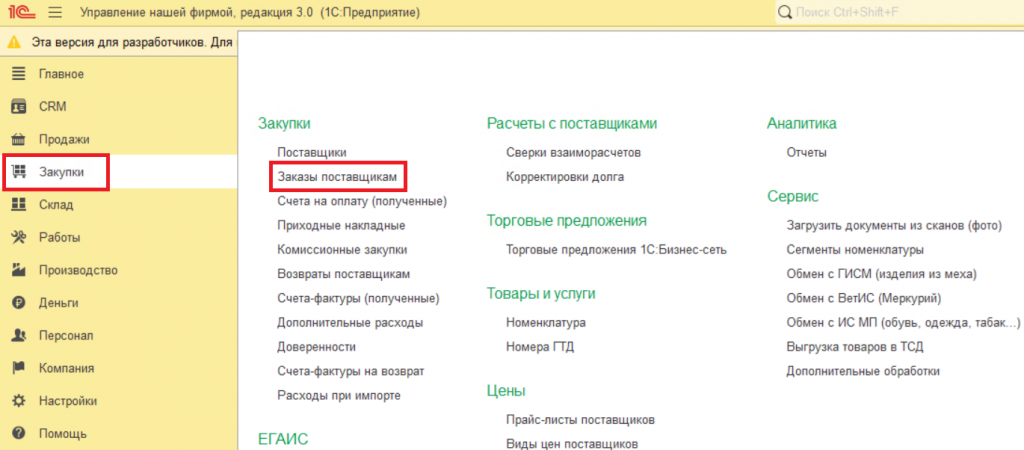Click the CRM section icon

(x=19, y=106)
